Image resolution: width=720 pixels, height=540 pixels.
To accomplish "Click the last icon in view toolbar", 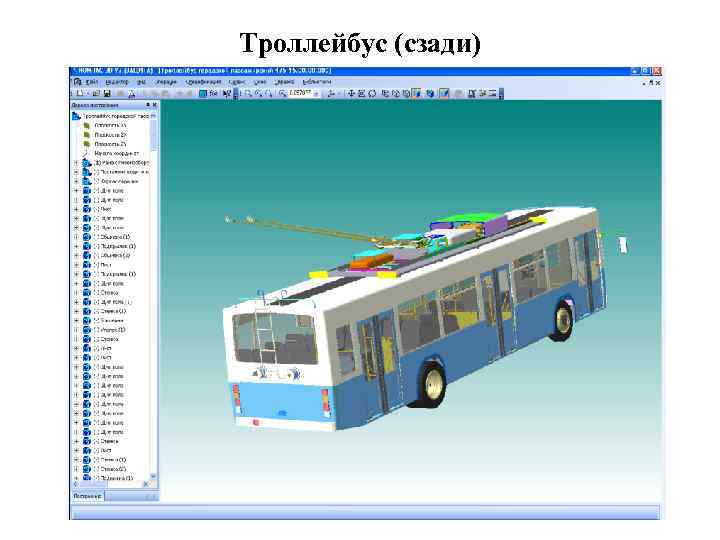I will 493,94.
